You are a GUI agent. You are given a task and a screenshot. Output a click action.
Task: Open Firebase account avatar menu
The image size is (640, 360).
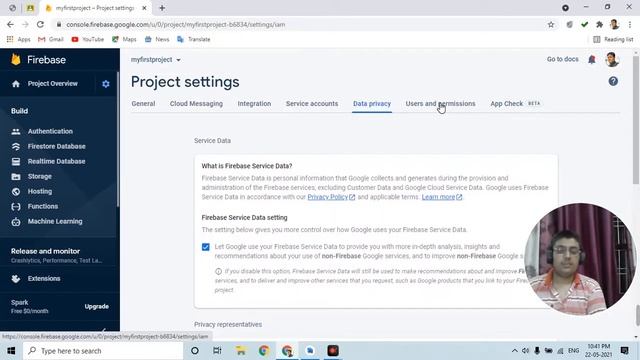[x=612, y=60]
